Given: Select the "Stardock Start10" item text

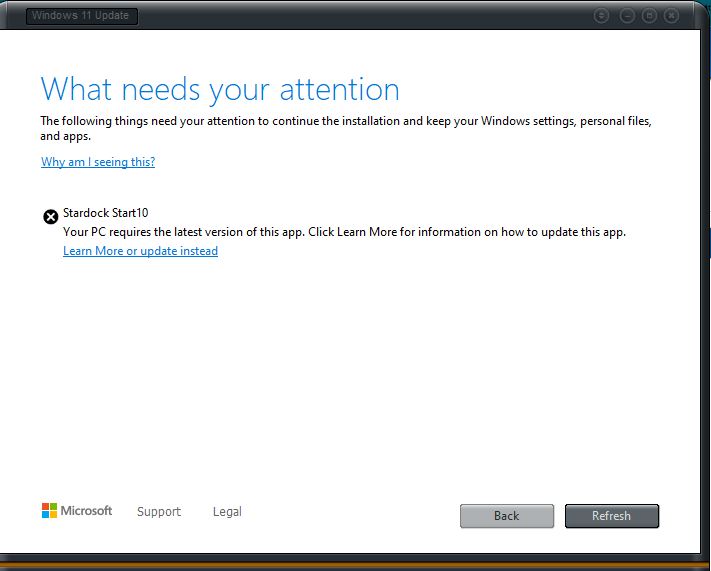Looking at the screenshot, I should [x=106, y=213].
